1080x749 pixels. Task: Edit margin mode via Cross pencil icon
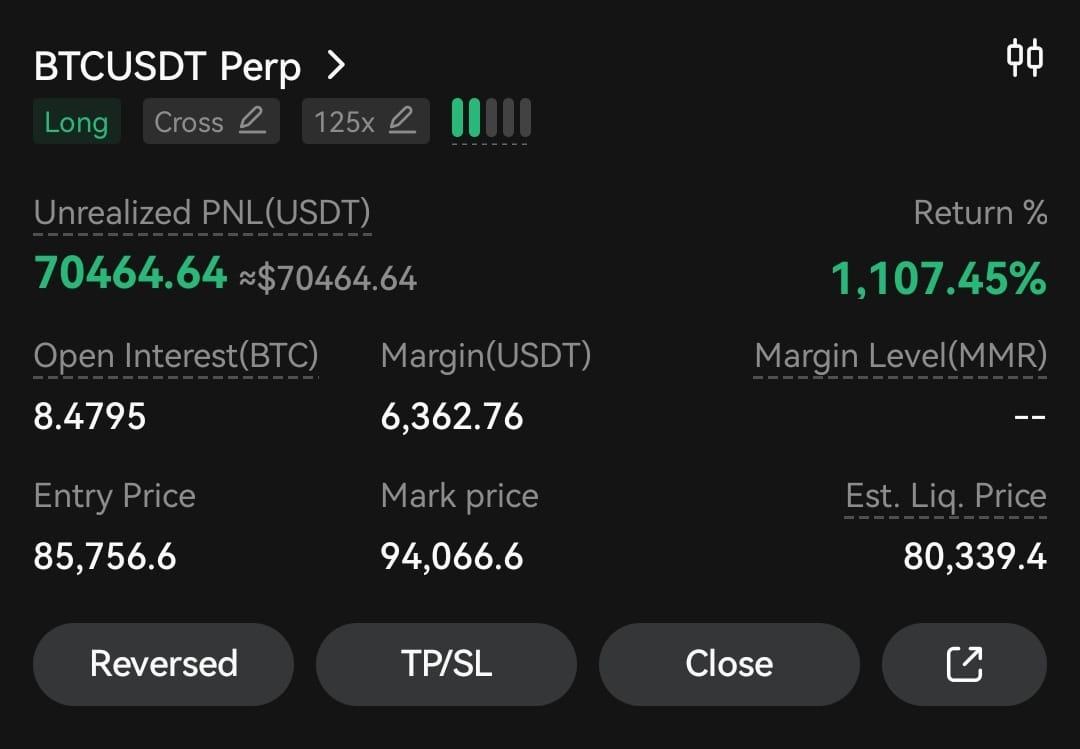252,121
